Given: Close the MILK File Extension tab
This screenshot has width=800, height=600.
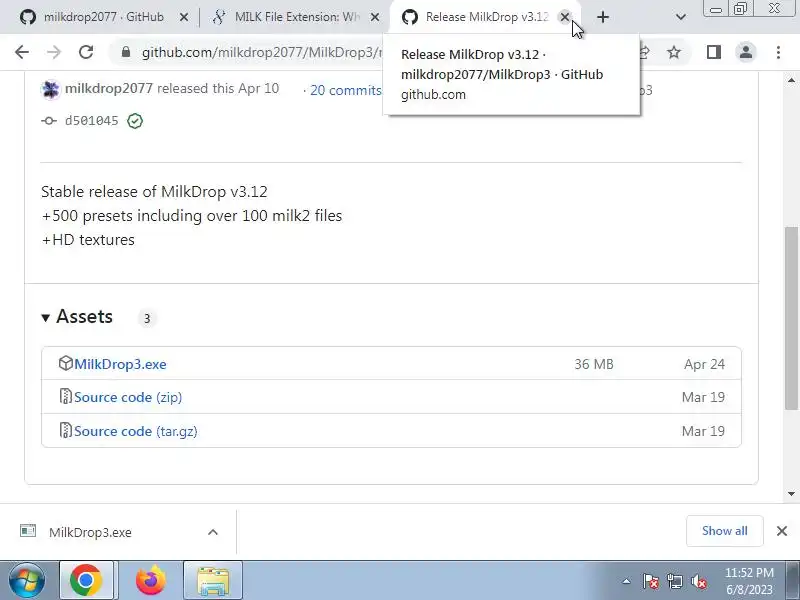Looking at the screenshot, I should 375,17.
